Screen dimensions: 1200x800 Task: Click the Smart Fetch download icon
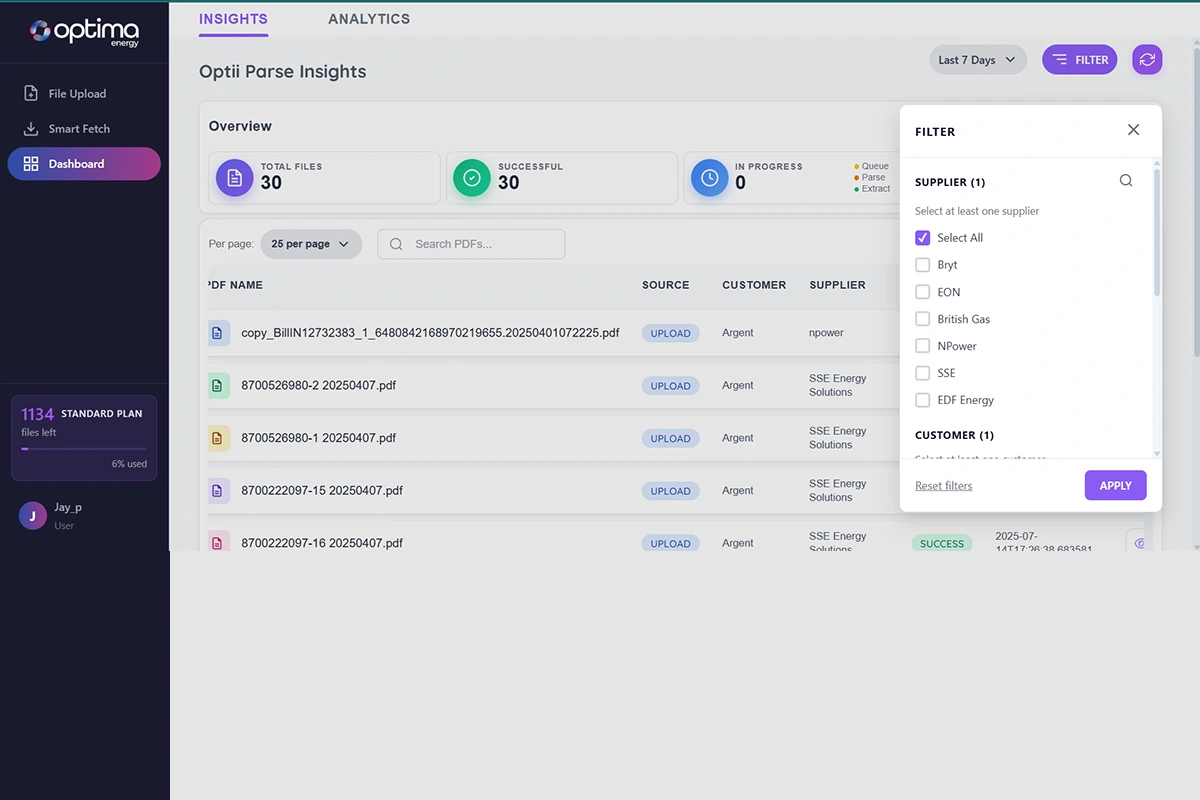(x=31, y=128)
